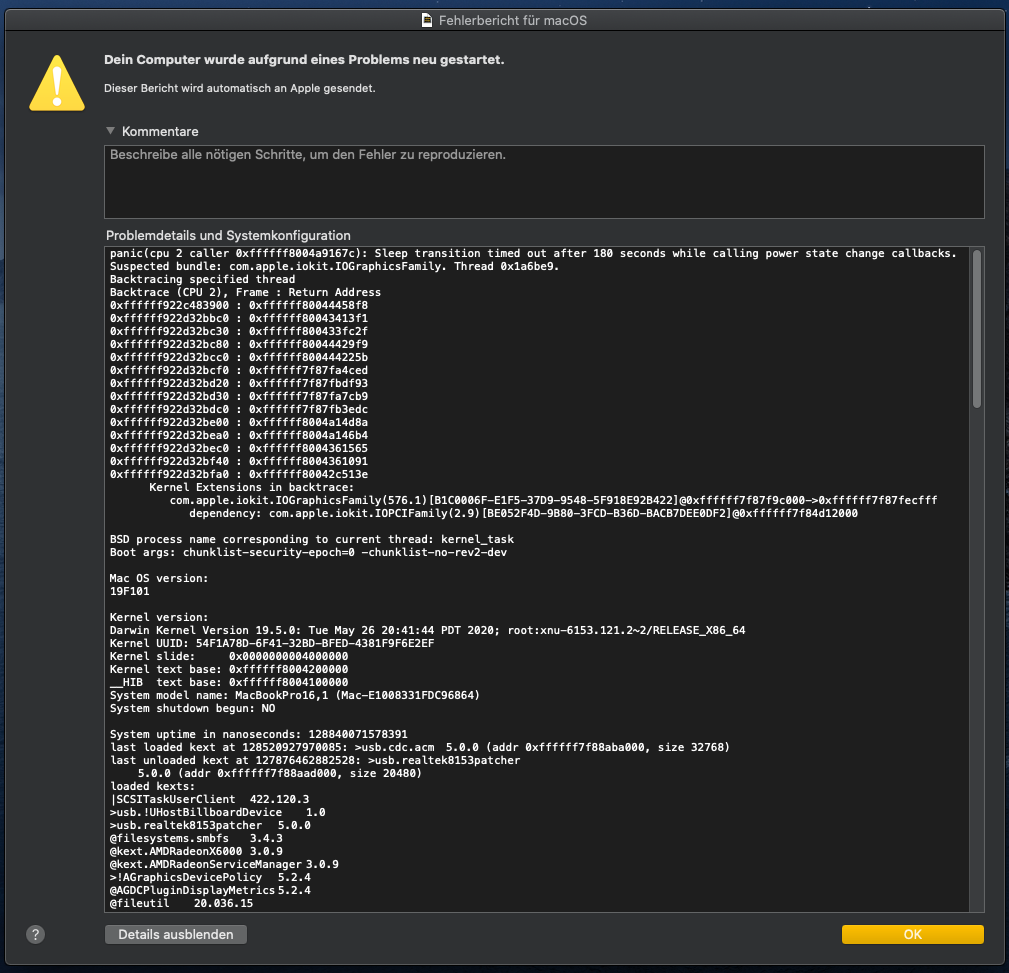The height and width of the screenshot is (973, 1009).
Task: Click the panic(cpu 2 caller...) line
Action: pos(533,254)
